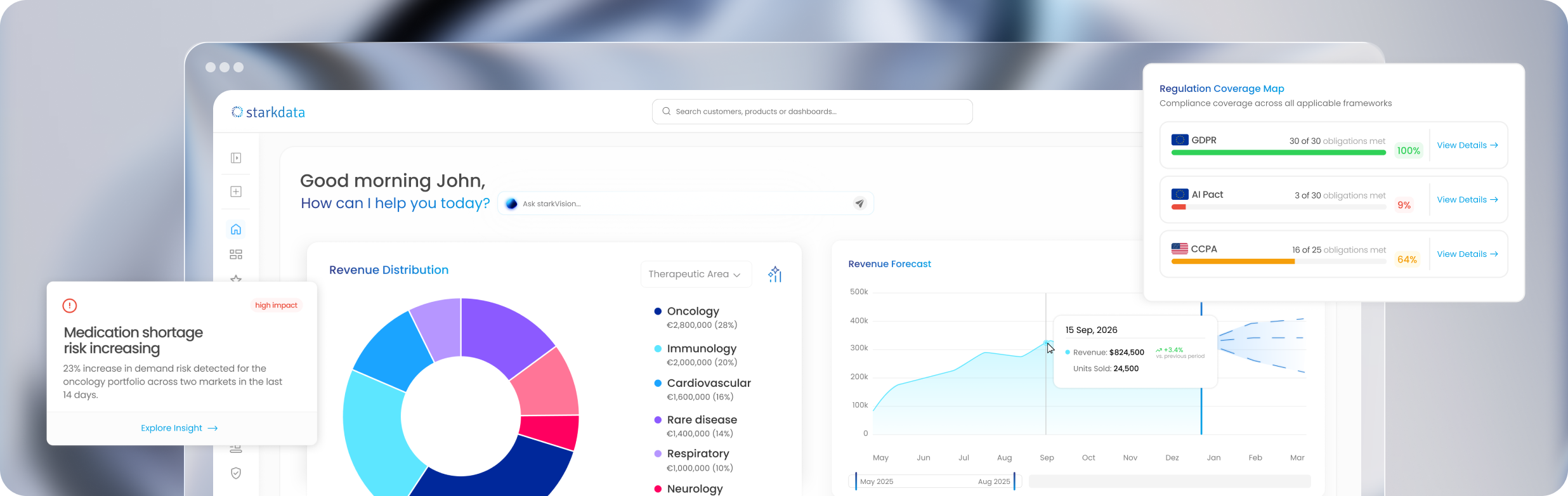Image resolution: width=1568 pixels, height=496 pixels.
Task: Click the "16 of 25 obligations met" text
Action: [1339, 250]
